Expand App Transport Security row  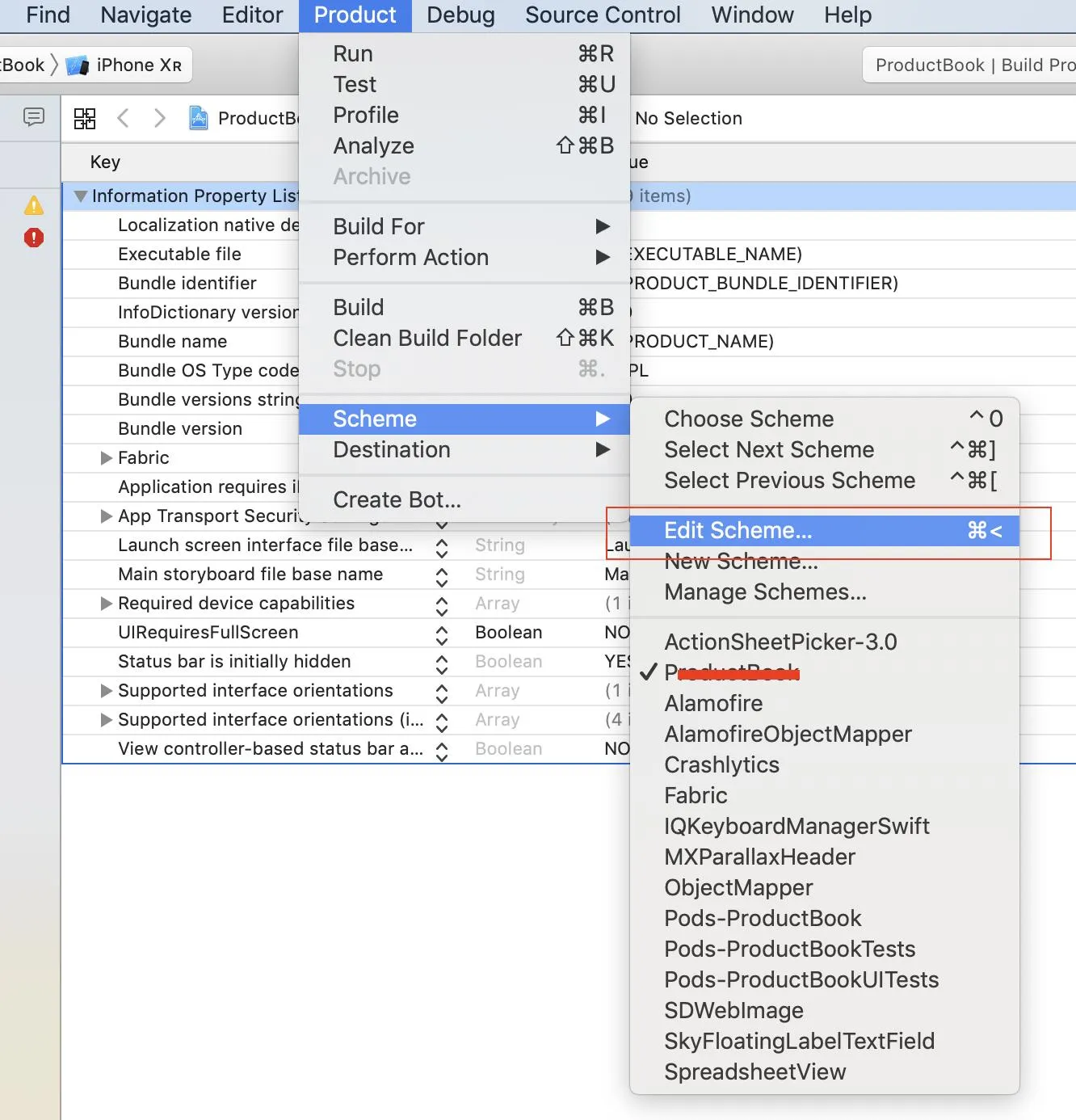[x=106, y=516]
